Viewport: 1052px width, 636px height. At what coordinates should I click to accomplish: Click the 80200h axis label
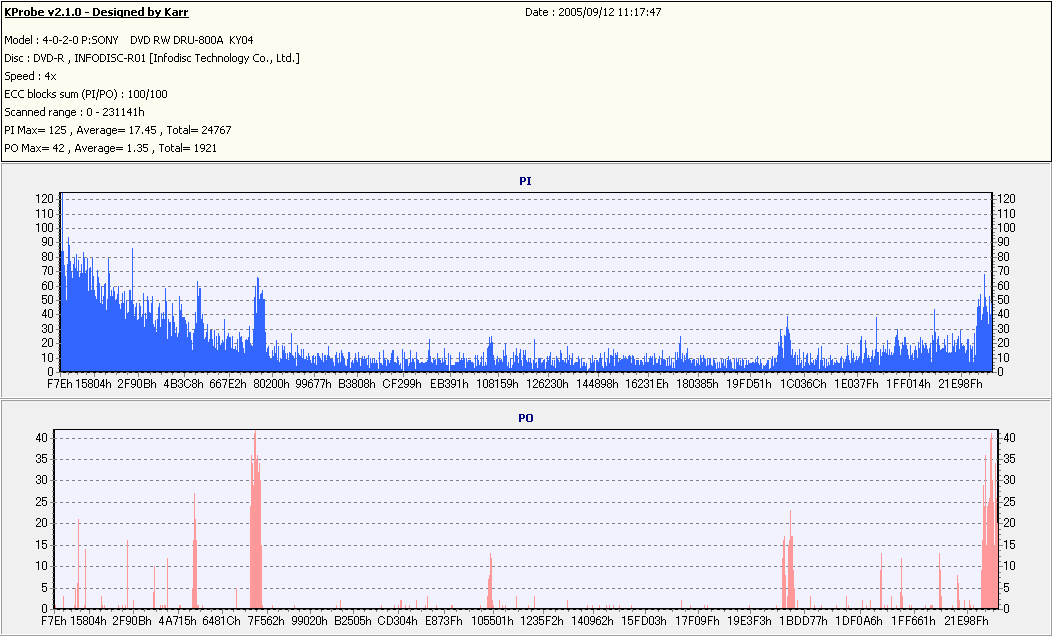point(271,384)
